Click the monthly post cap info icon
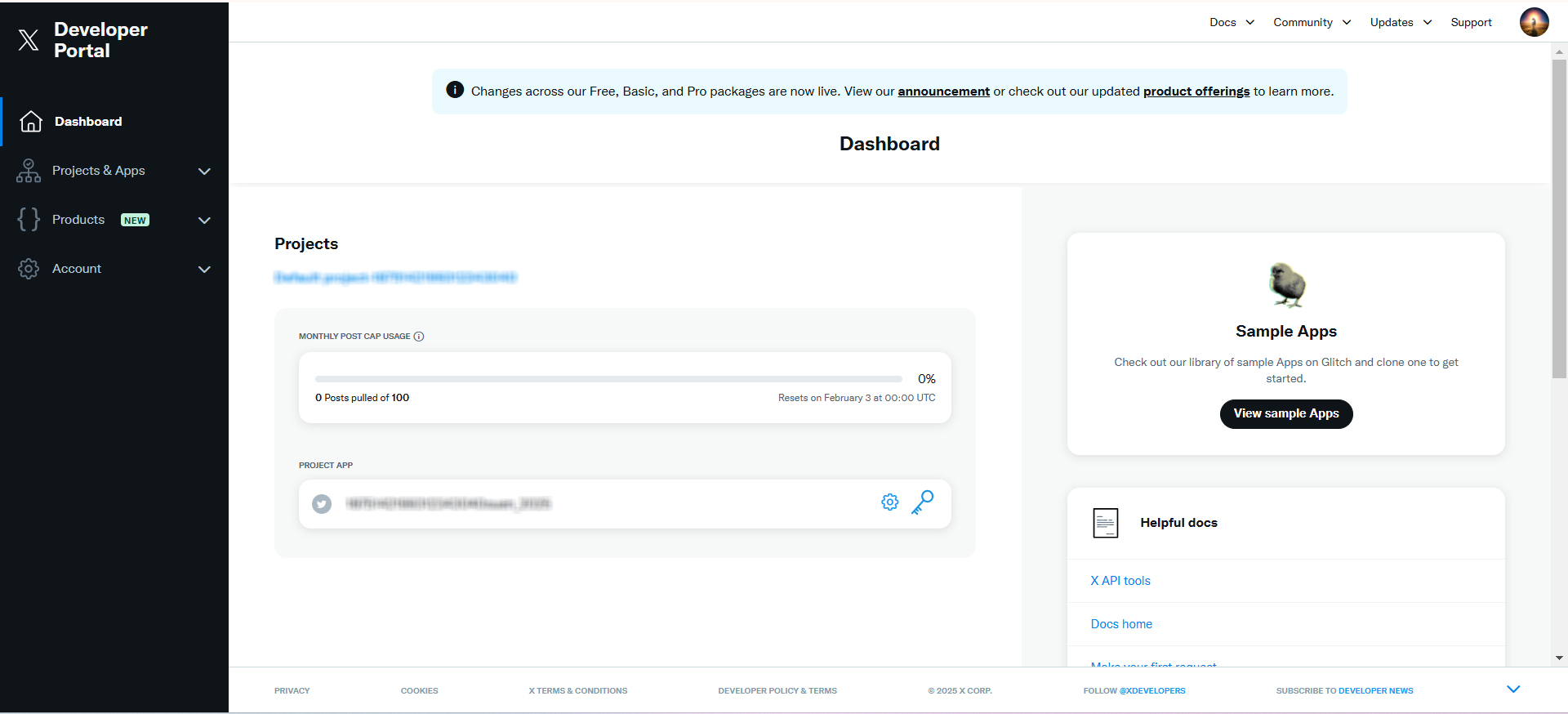Viewport: 1568px width, 714px height. point(419,337)
